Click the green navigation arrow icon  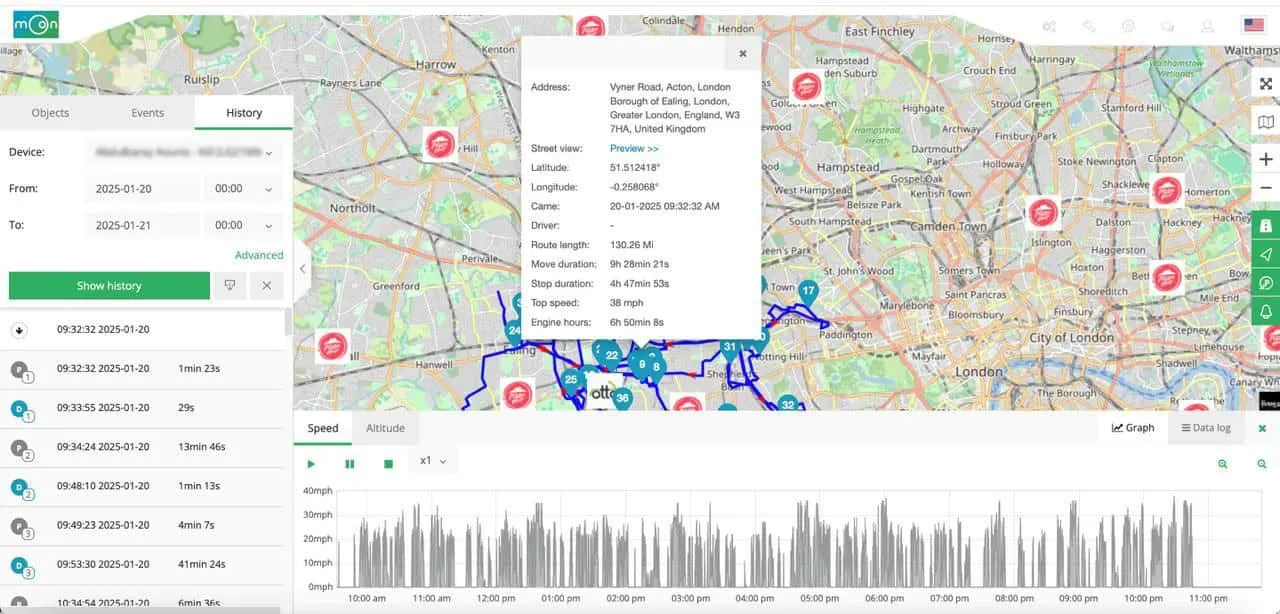pos(1266,254)
